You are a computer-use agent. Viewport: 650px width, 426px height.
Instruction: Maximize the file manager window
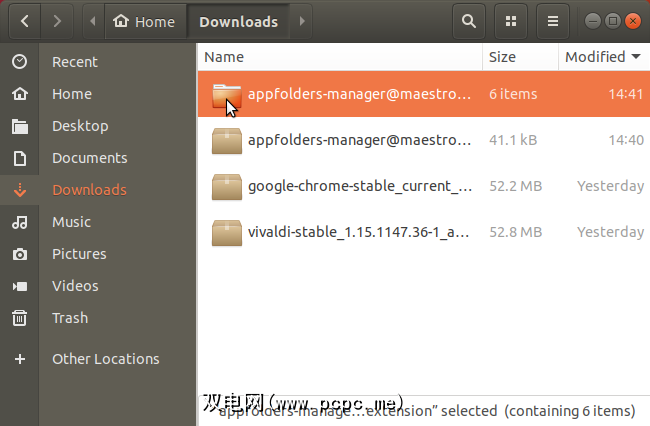point(613,21)
